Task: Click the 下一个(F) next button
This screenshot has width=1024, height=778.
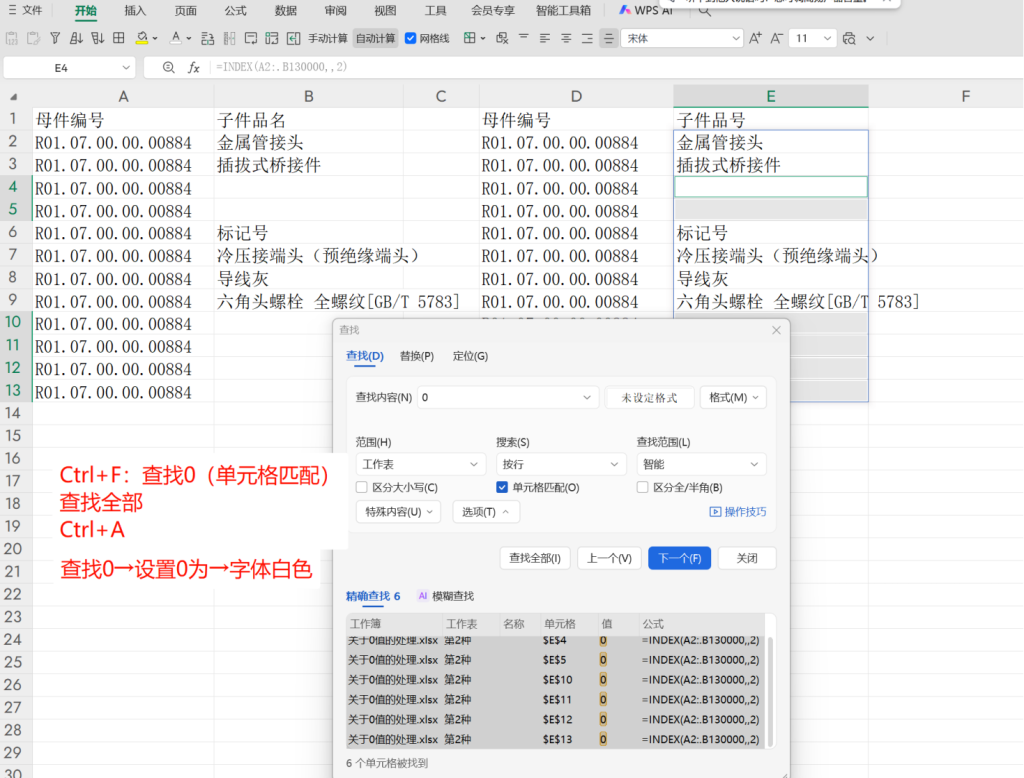Action: click(x=679, y=558)
